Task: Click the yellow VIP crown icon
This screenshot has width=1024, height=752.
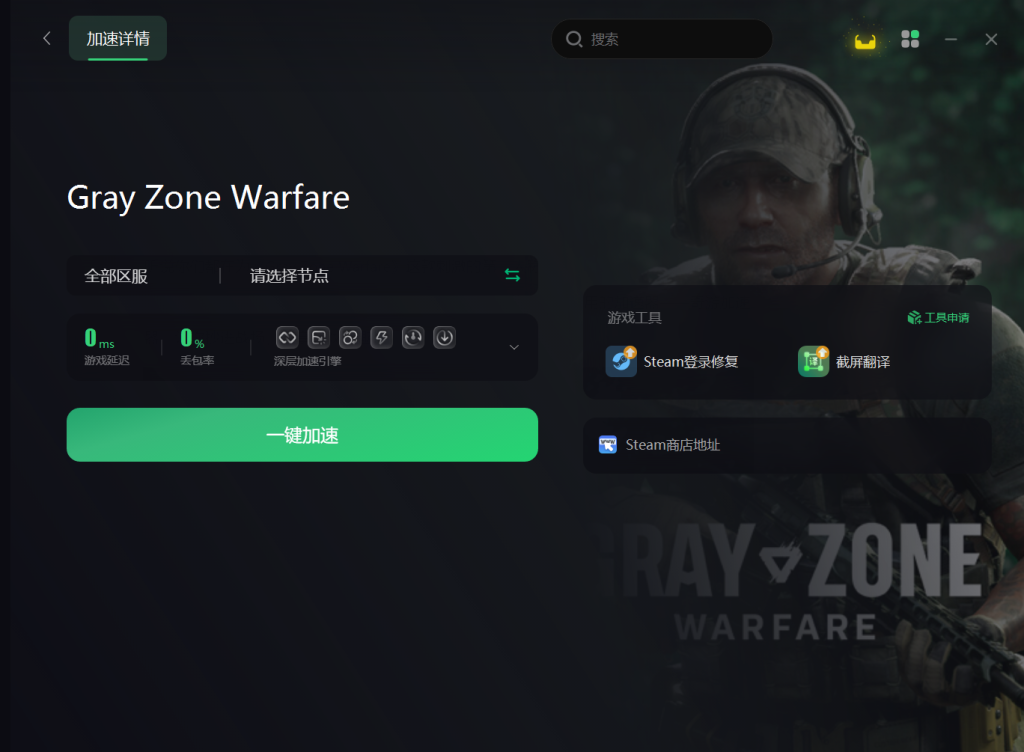Action: coord(865,41)
